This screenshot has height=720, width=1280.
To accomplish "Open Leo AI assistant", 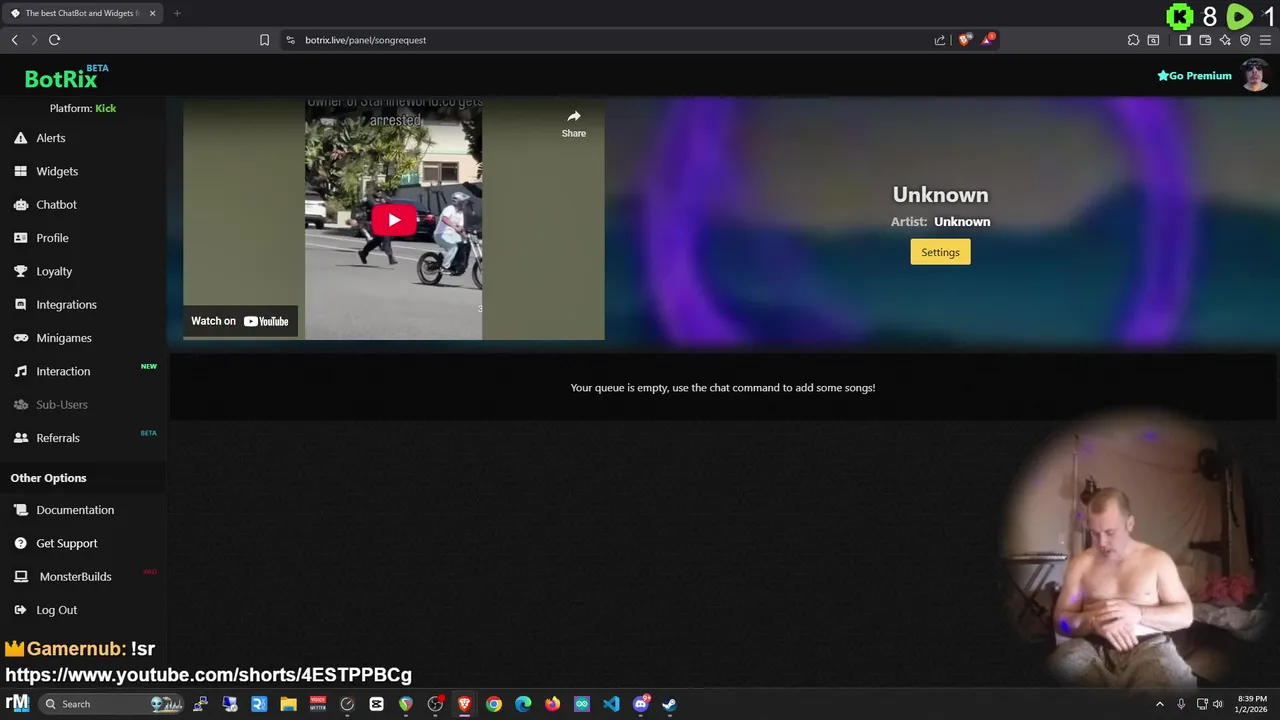I will click(1225, 40).
